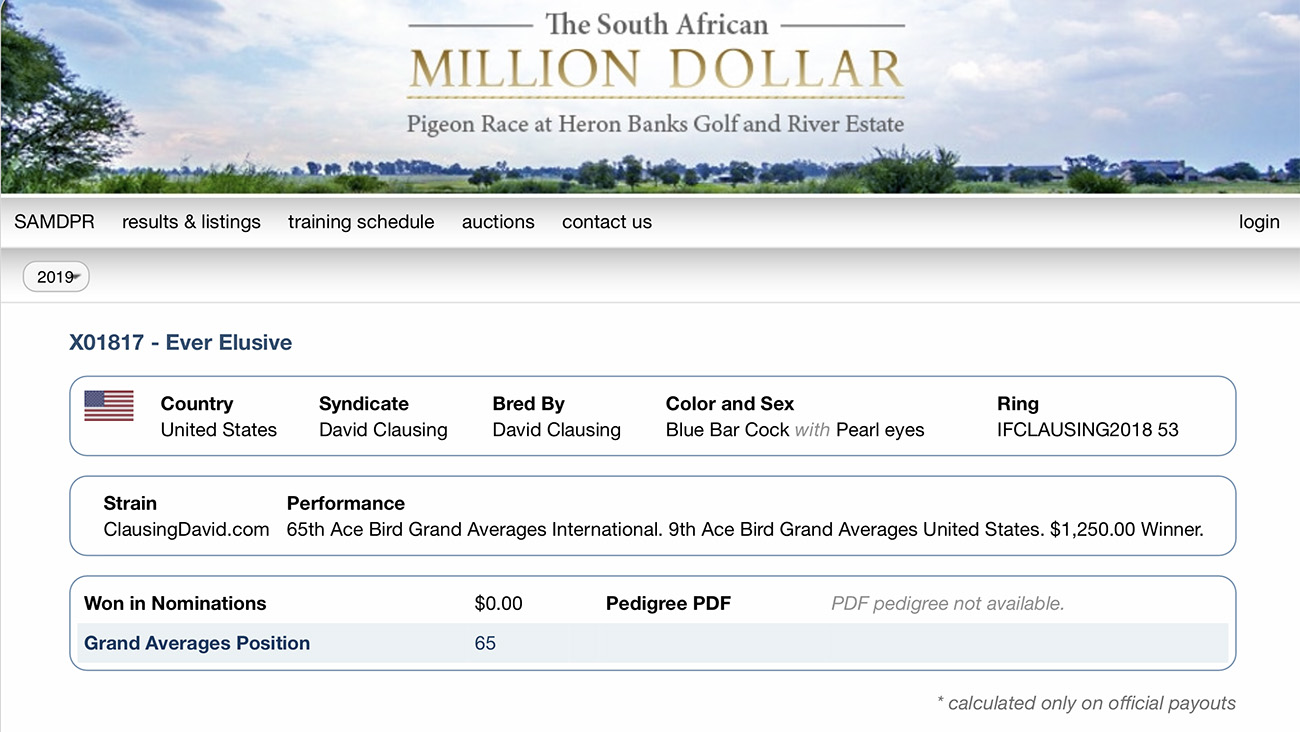This screenshot has width=1300, height=732.
Task: Open the results & listings menu
Action: coord(191,222)
